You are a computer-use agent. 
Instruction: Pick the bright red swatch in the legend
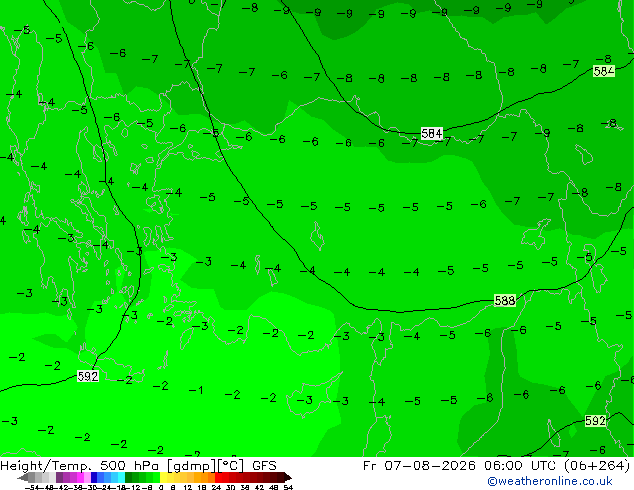coord(219,477)
